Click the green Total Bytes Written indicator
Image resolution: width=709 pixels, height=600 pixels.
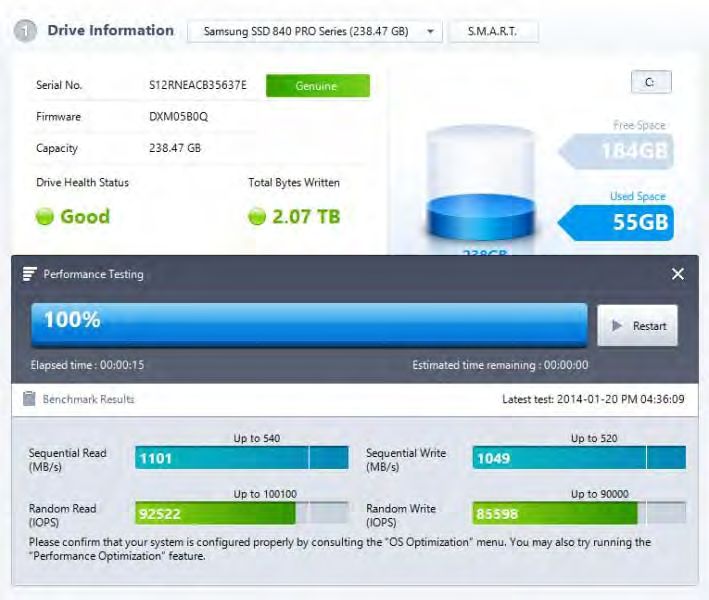tap(257, 216)
